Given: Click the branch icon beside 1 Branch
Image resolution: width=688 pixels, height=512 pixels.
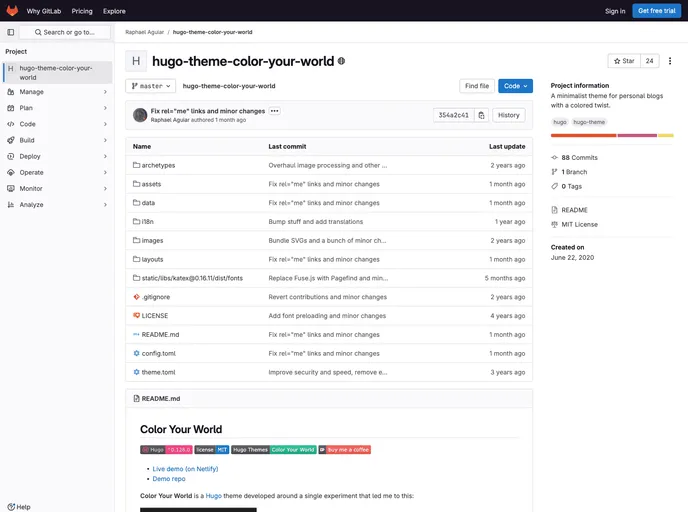Looking at the screenshot, I should tap(555, 172).
